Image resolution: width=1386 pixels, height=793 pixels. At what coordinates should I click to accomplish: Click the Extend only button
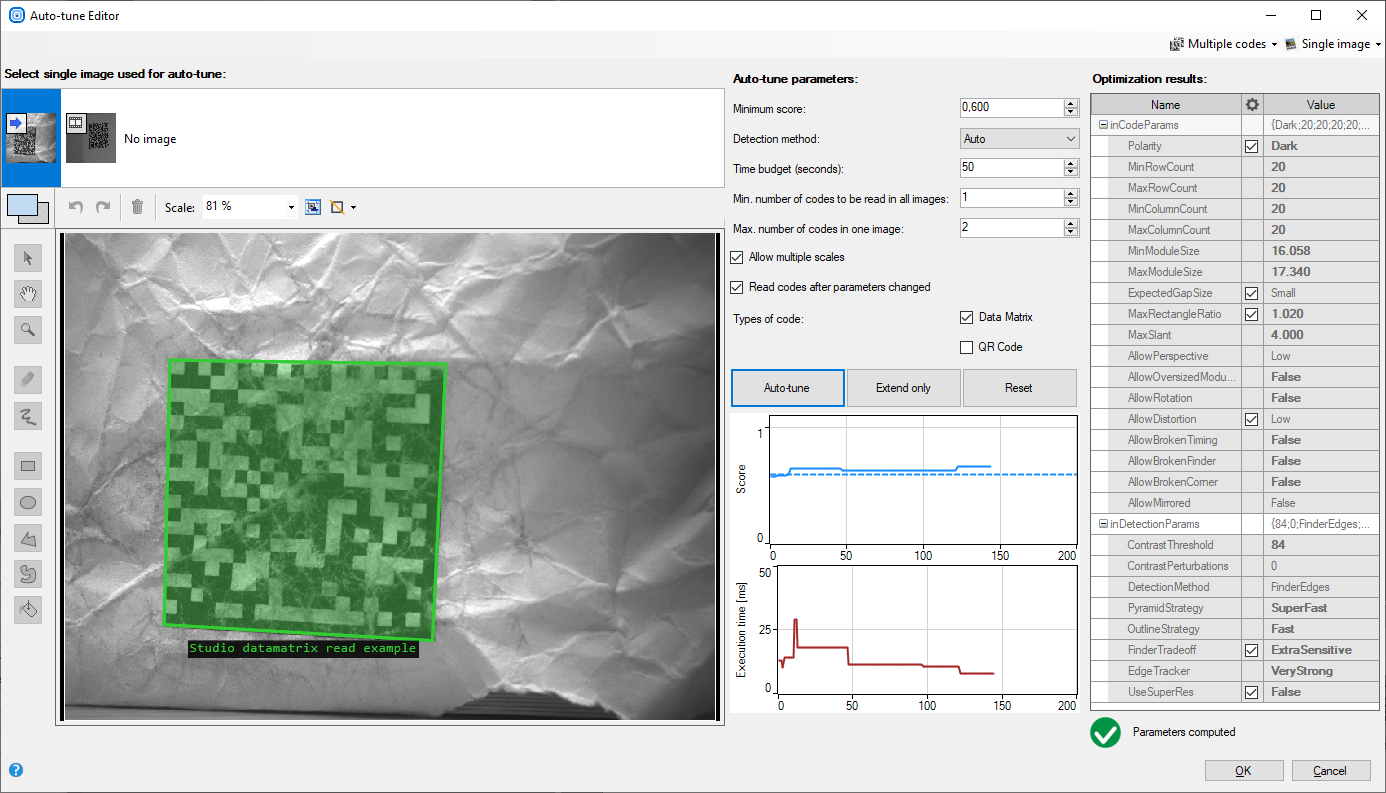903,388
